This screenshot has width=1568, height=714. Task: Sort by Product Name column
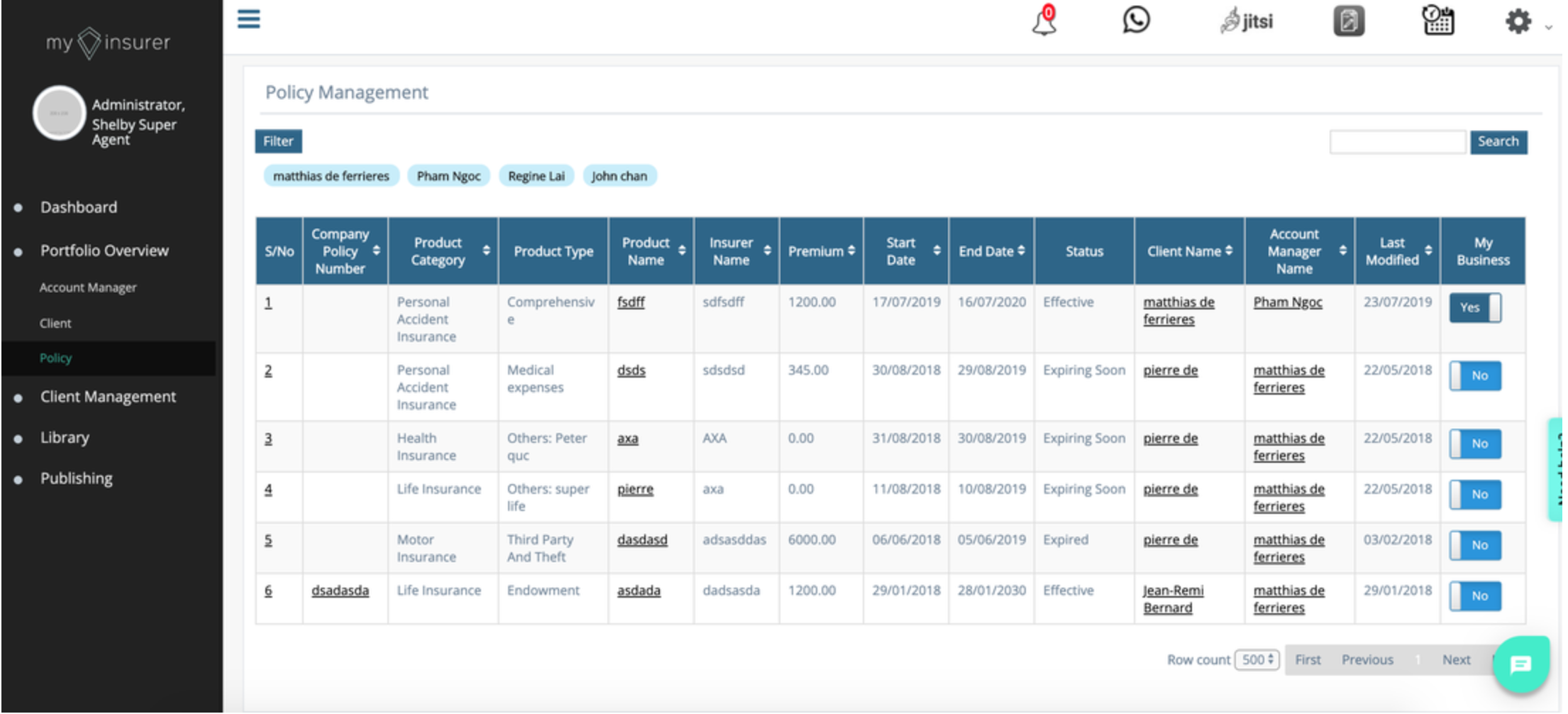pos(682,251)
